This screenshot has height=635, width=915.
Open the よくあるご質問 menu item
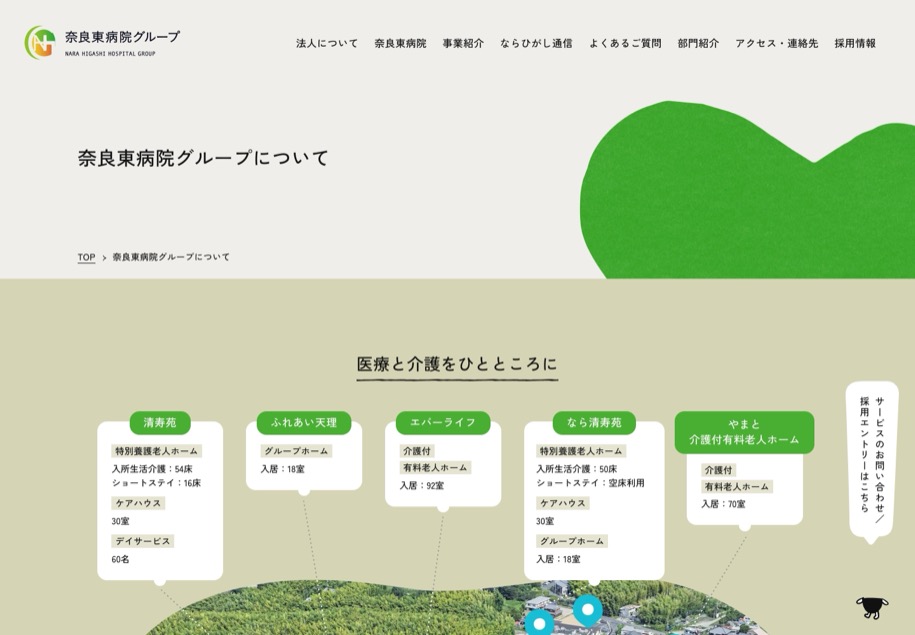point(625,43)
